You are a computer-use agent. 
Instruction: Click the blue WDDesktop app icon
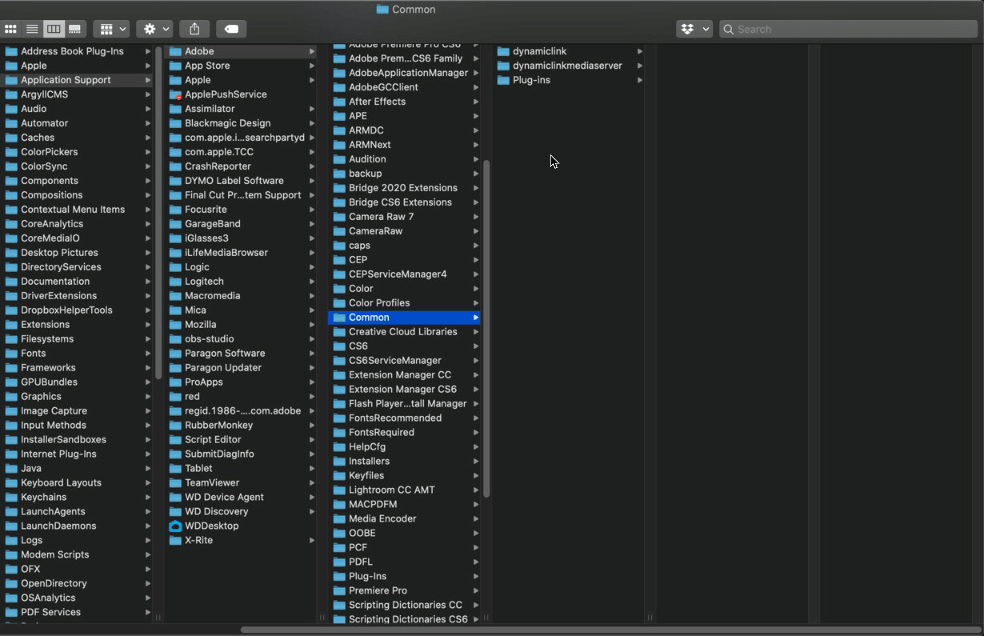(176, 525)
